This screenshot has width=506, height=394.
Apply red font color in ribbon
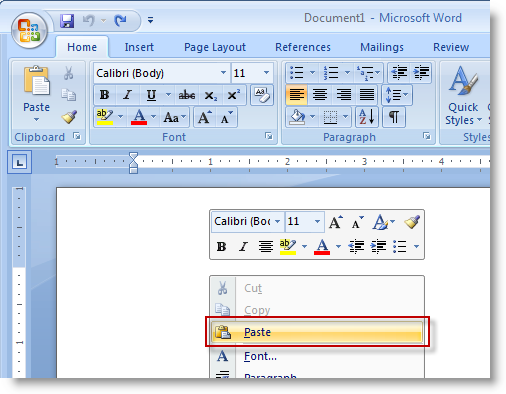coord(139,117)
